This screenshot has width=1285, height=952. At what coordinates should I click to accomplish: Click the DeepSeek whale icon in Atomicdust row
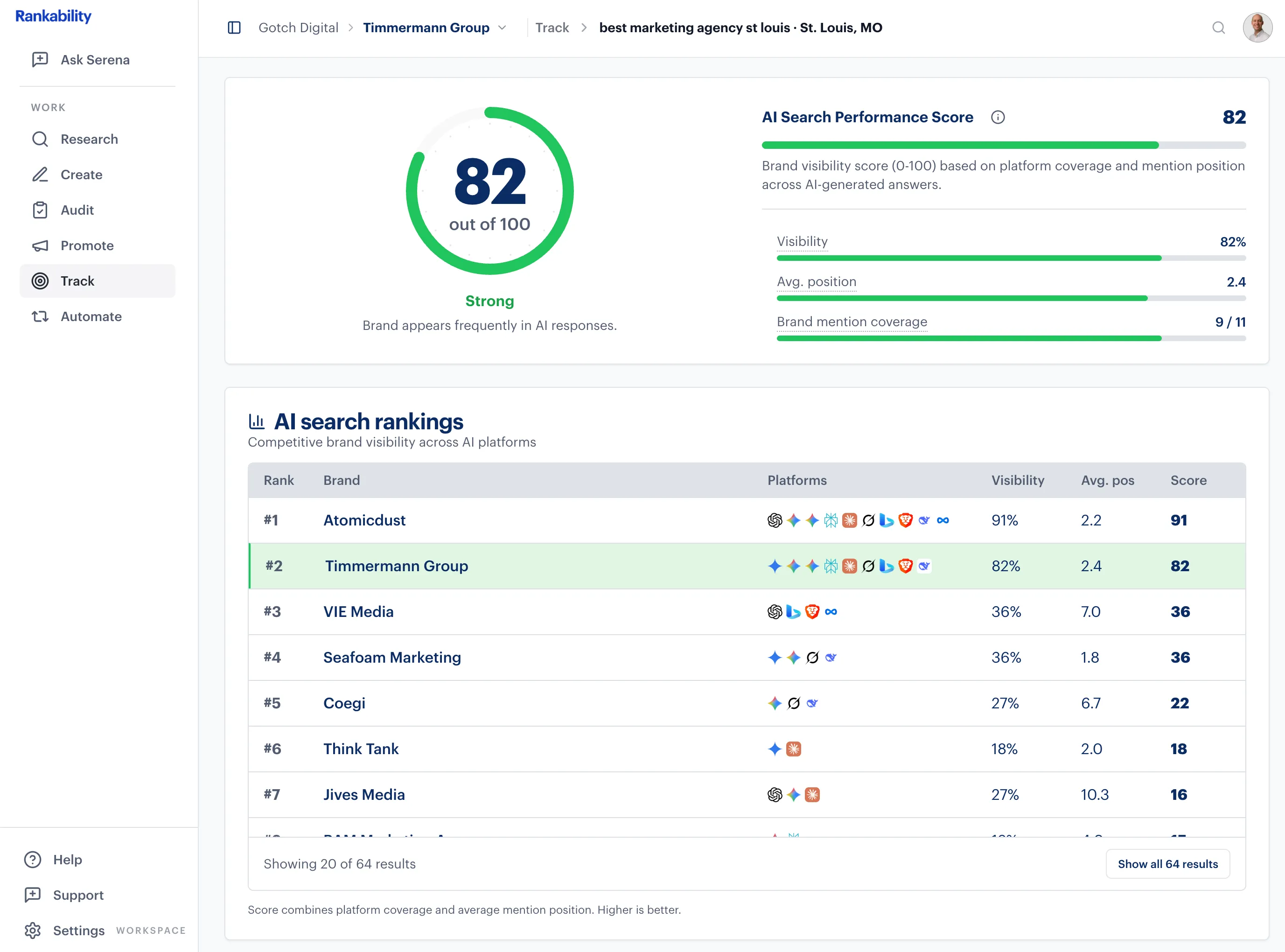924,520
